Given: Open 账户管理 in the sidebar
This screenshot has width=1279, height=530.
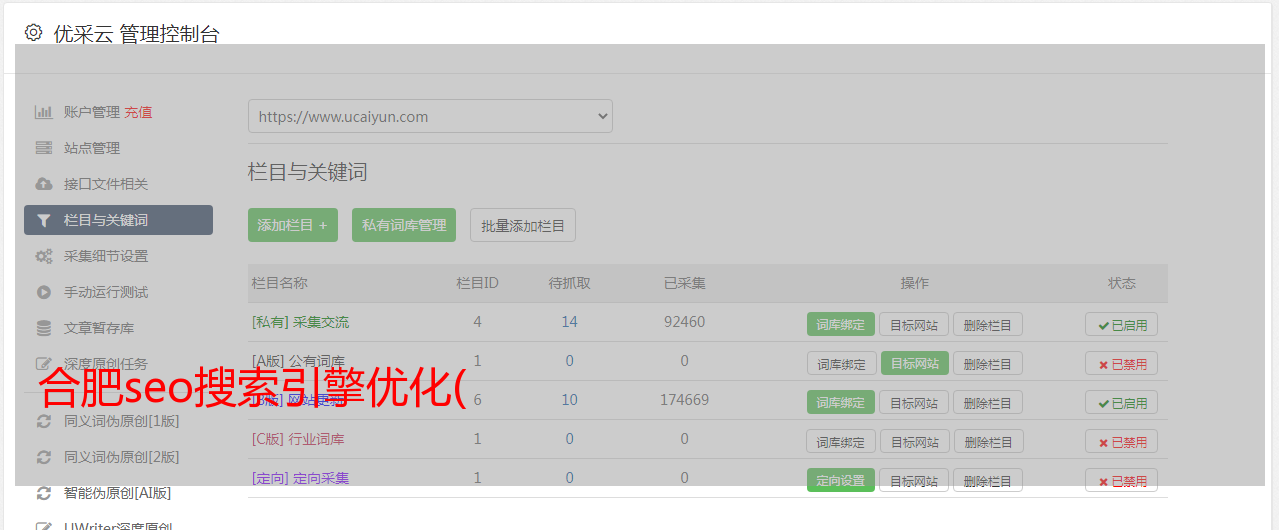Looking at the screenshot, I should [x=92, y=112].
